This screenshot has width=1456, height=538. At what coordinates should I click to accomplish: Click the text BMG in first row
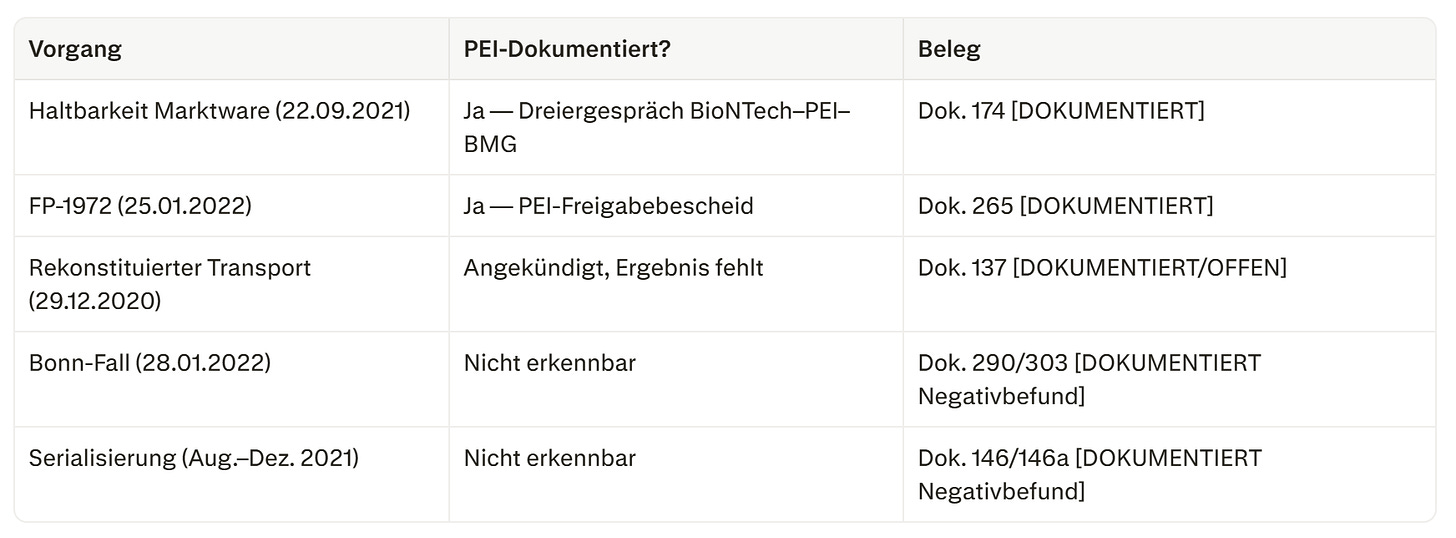point(490,144)
